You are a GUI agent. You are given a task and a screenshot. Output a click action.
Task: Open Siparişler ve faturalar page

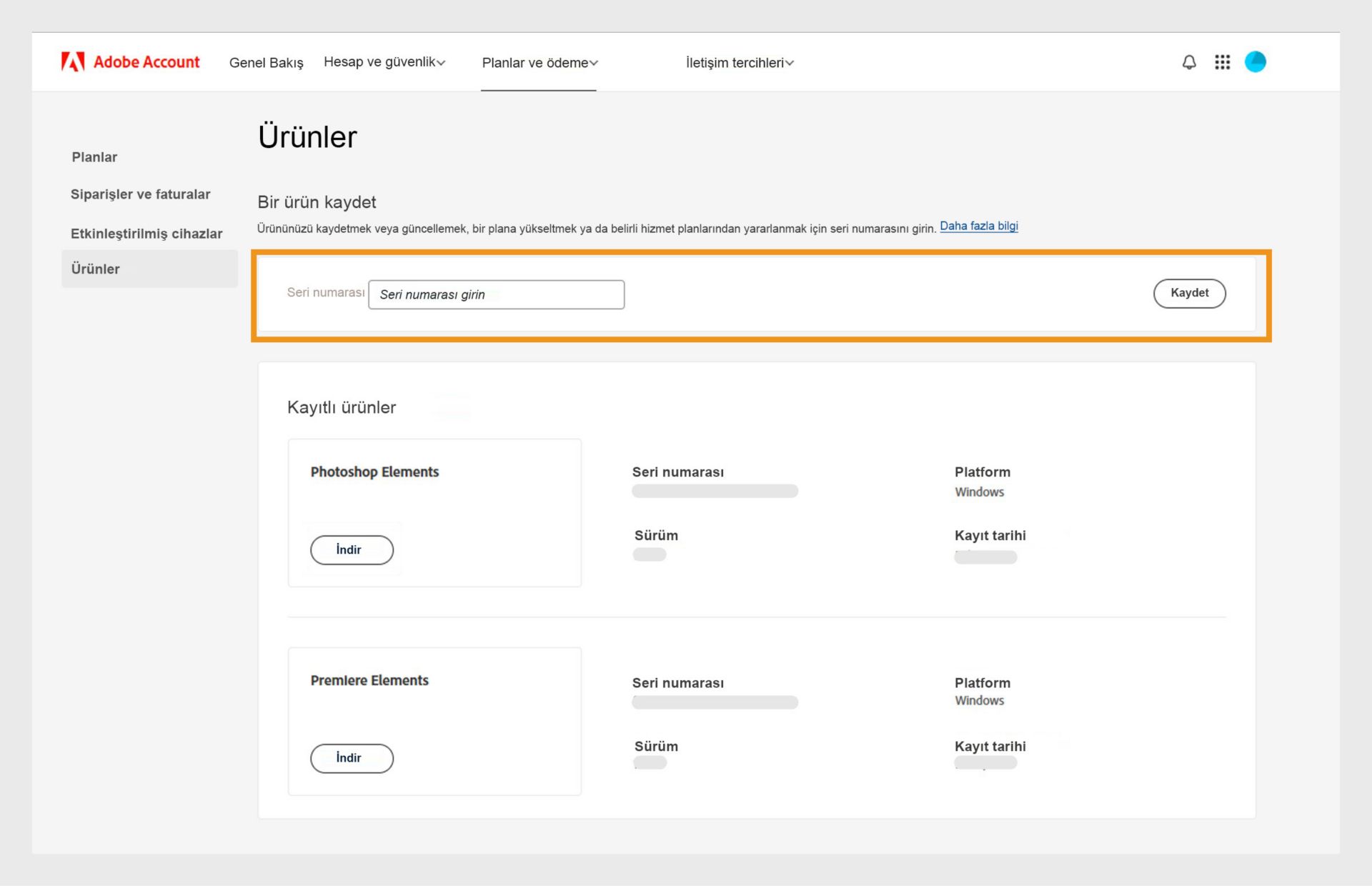coord(140,194)
